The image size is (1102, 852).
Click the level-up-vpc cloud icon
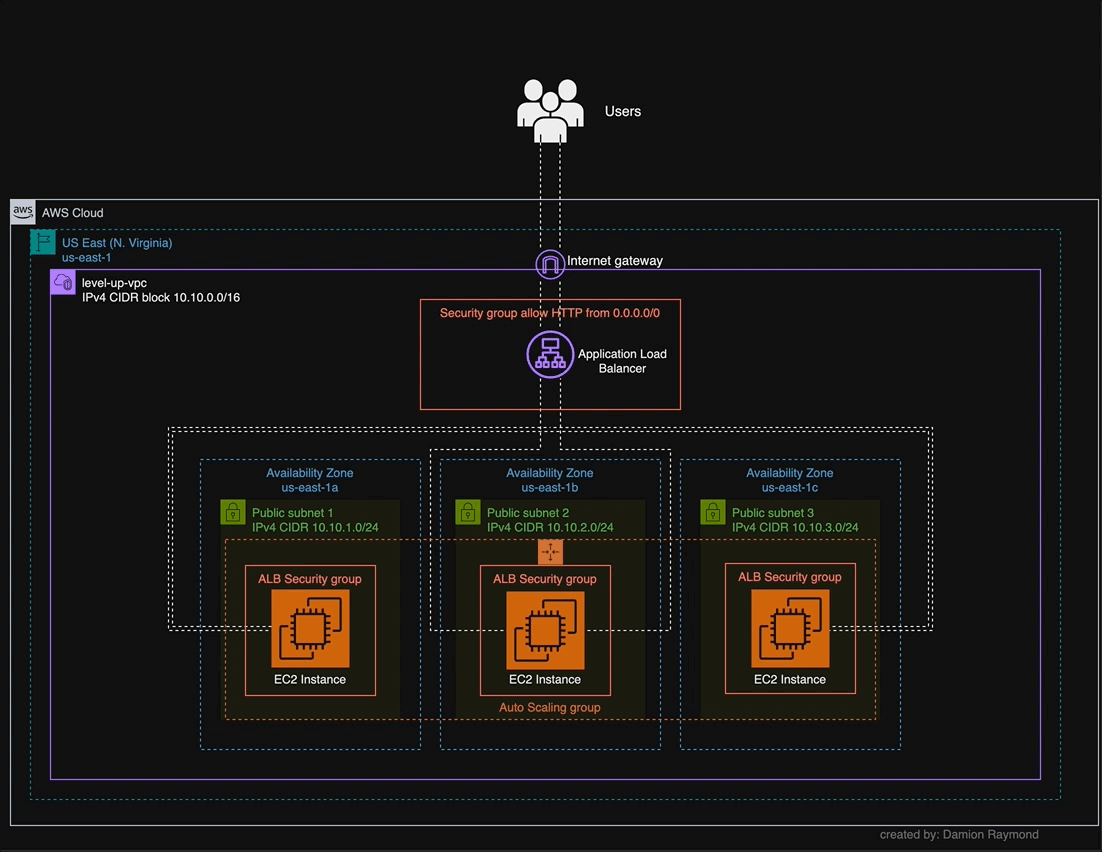pyautogui.click(x=61, y=282)
